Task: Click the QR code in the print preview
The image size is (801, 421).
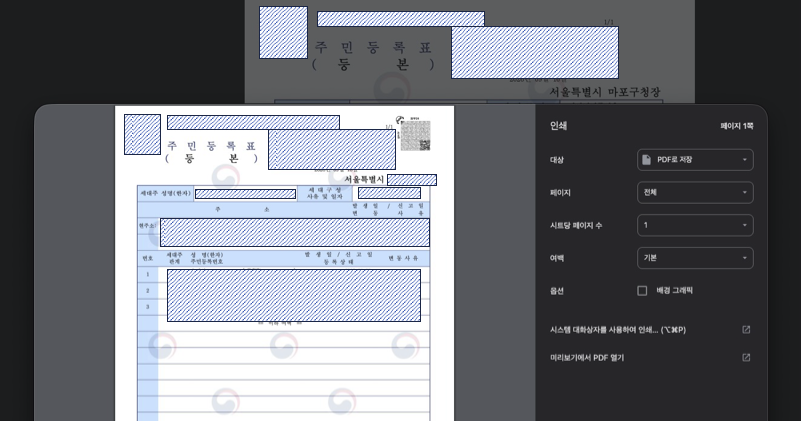Action: (x=415, y=135)
